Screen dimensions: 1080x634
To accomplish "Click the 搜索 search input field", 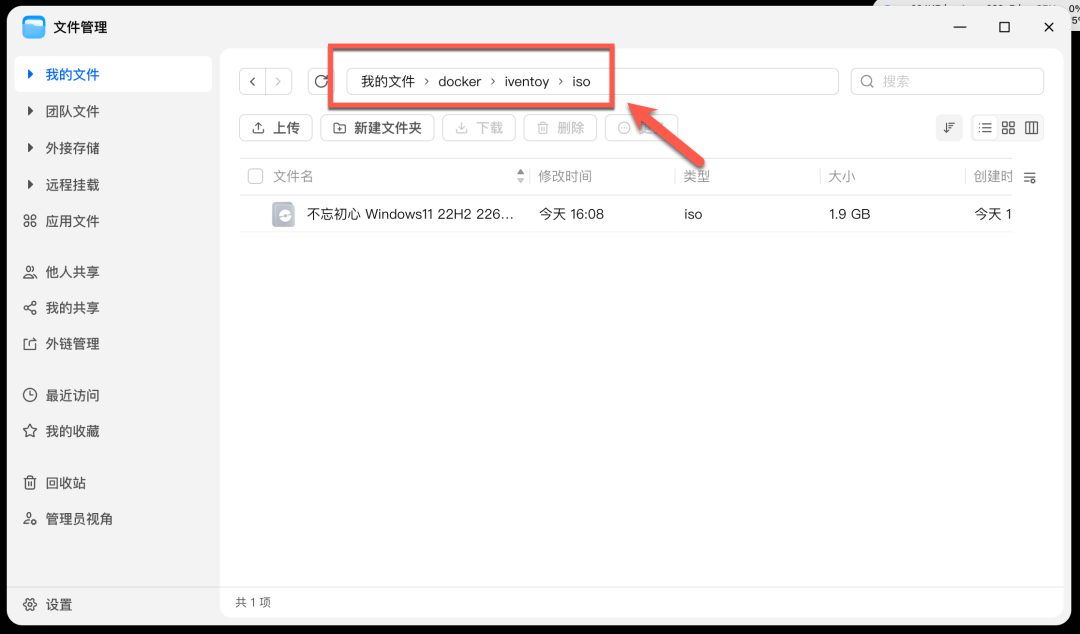I will click(947, 81).
